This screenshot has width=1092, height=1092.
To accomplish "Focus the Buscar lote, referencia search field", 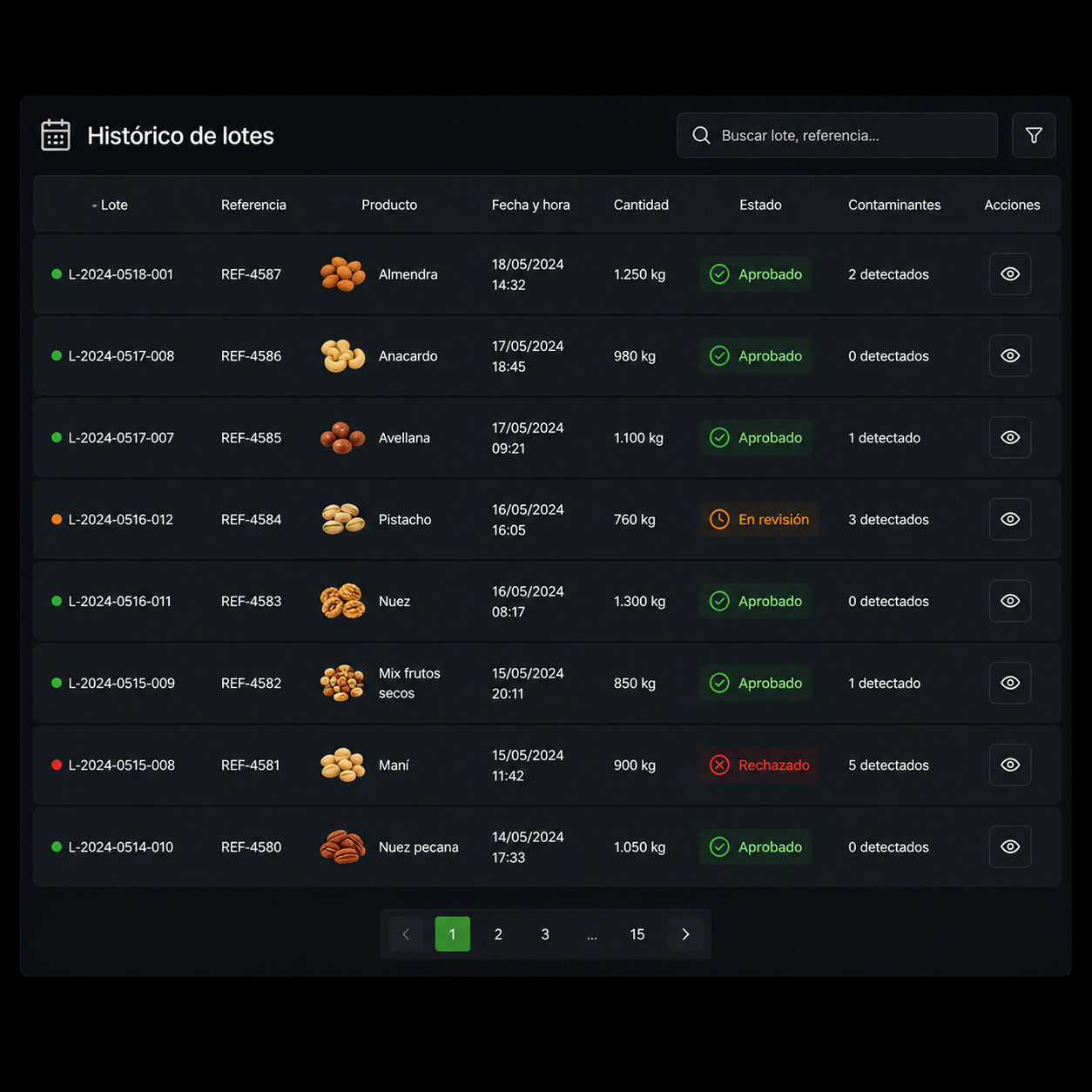I will (x=837, y=135).
